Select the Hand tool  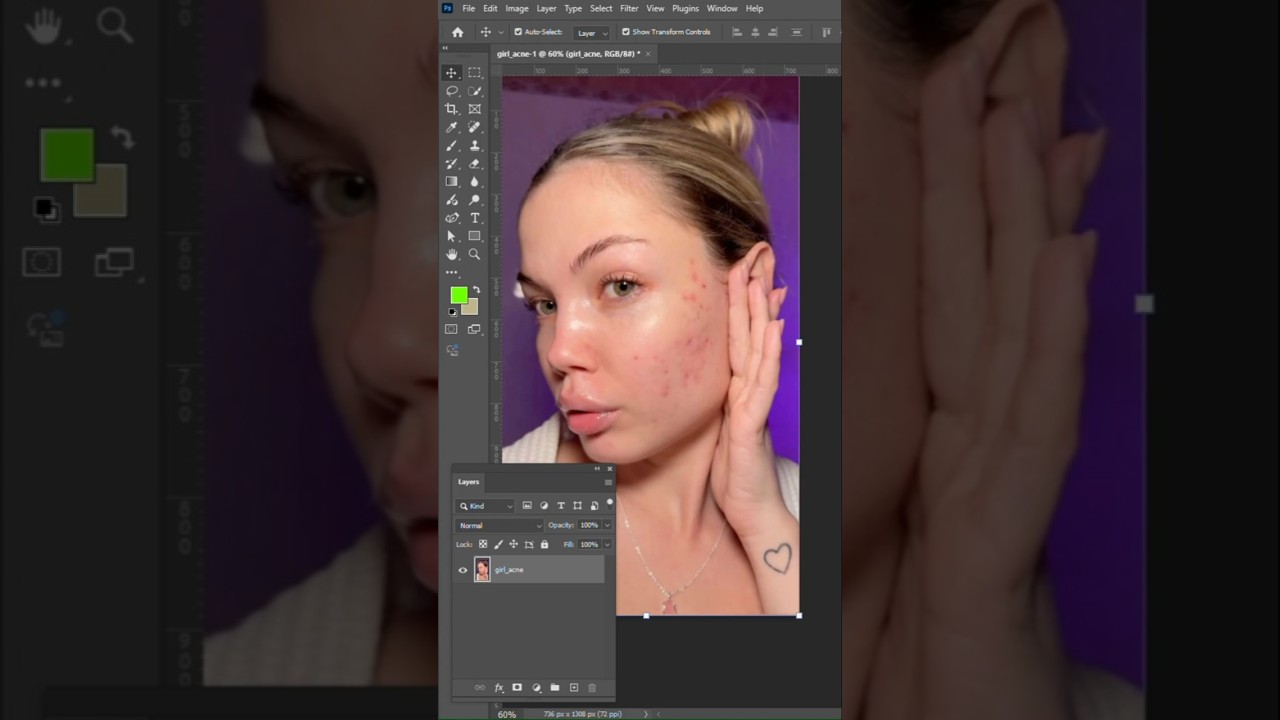452,254
